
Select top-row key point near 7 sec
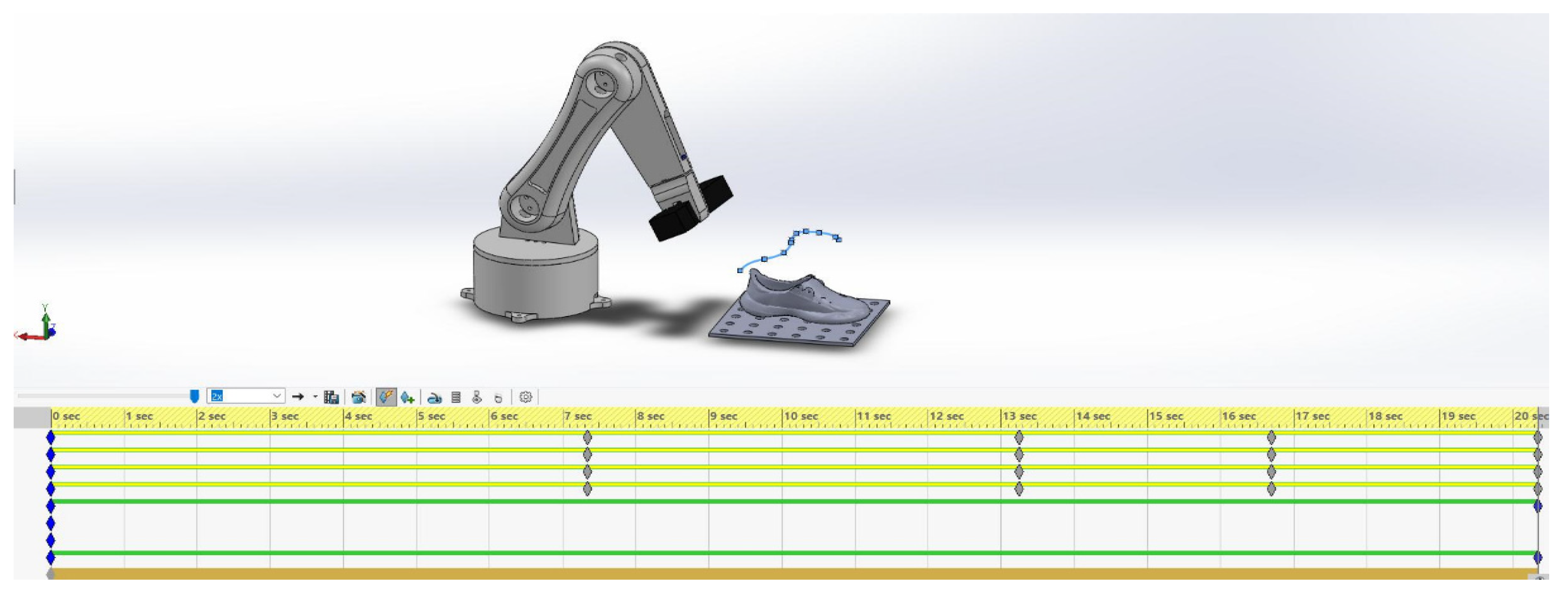click(587, 437)
